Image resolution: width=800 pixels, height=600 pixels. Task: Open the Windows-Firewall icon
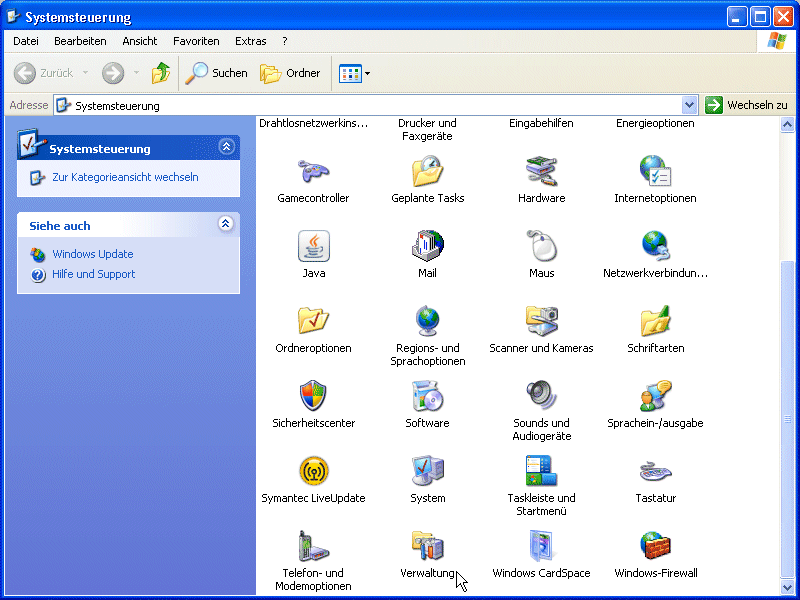[x=656, y=546]
